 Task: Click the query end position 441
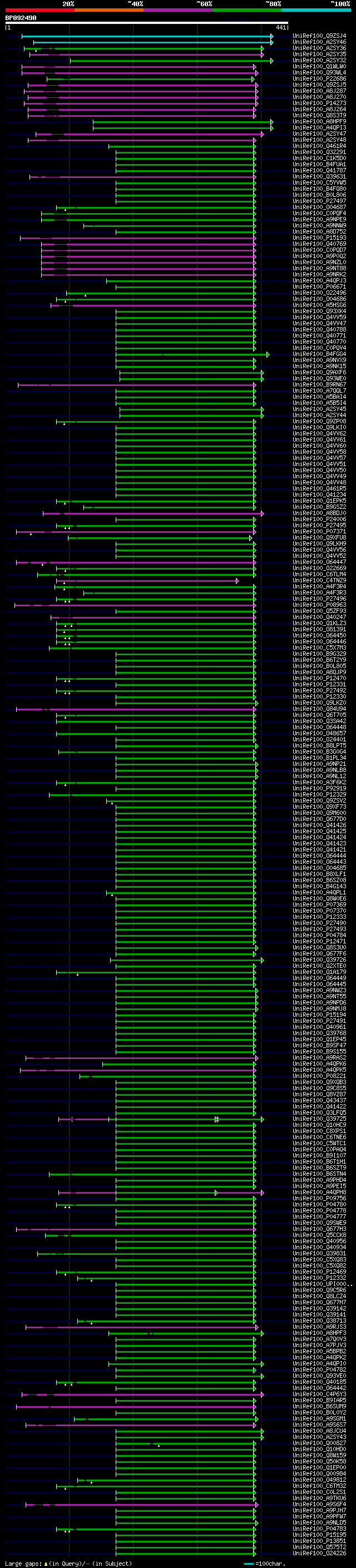[280, 27]
